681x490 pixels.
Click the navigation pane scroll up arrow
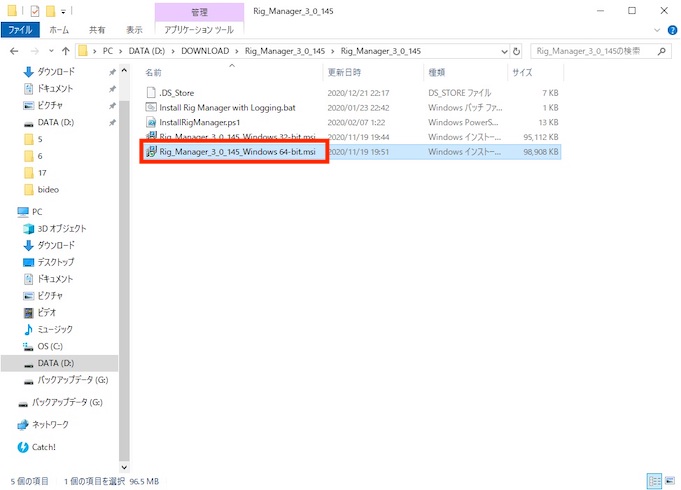124,70
